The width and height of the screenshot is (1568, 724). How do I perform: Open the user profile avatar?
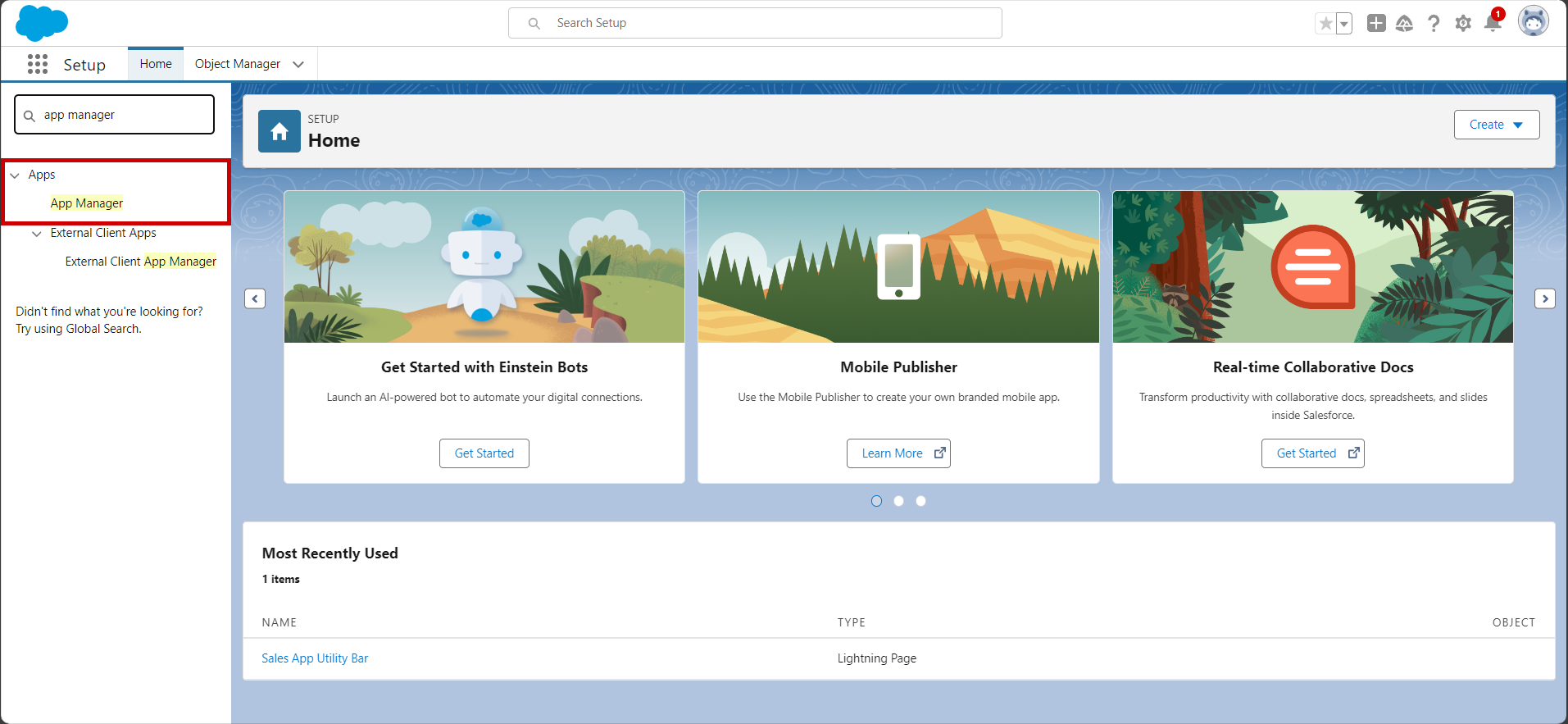1533,22
